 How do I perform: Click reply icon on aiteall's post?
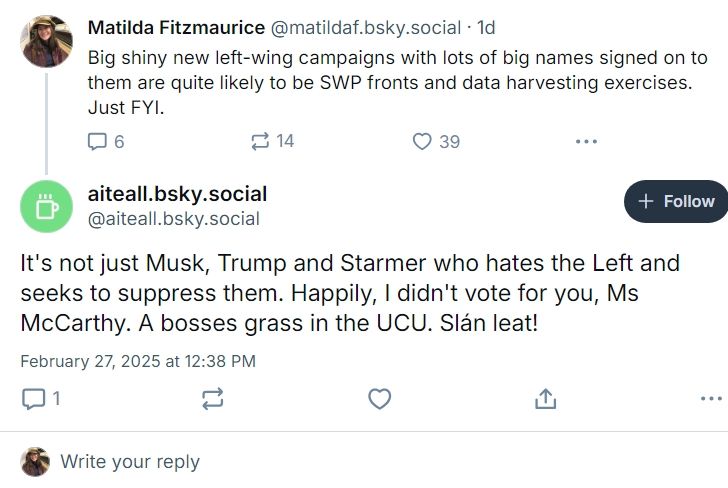(34, 399)
